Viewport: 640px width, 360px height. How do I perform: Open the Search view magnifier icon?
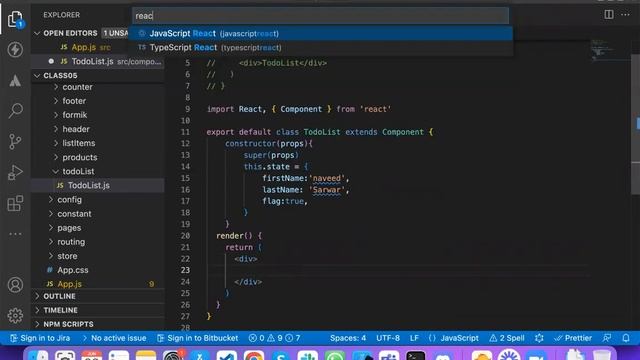click(x=15, y=111)
